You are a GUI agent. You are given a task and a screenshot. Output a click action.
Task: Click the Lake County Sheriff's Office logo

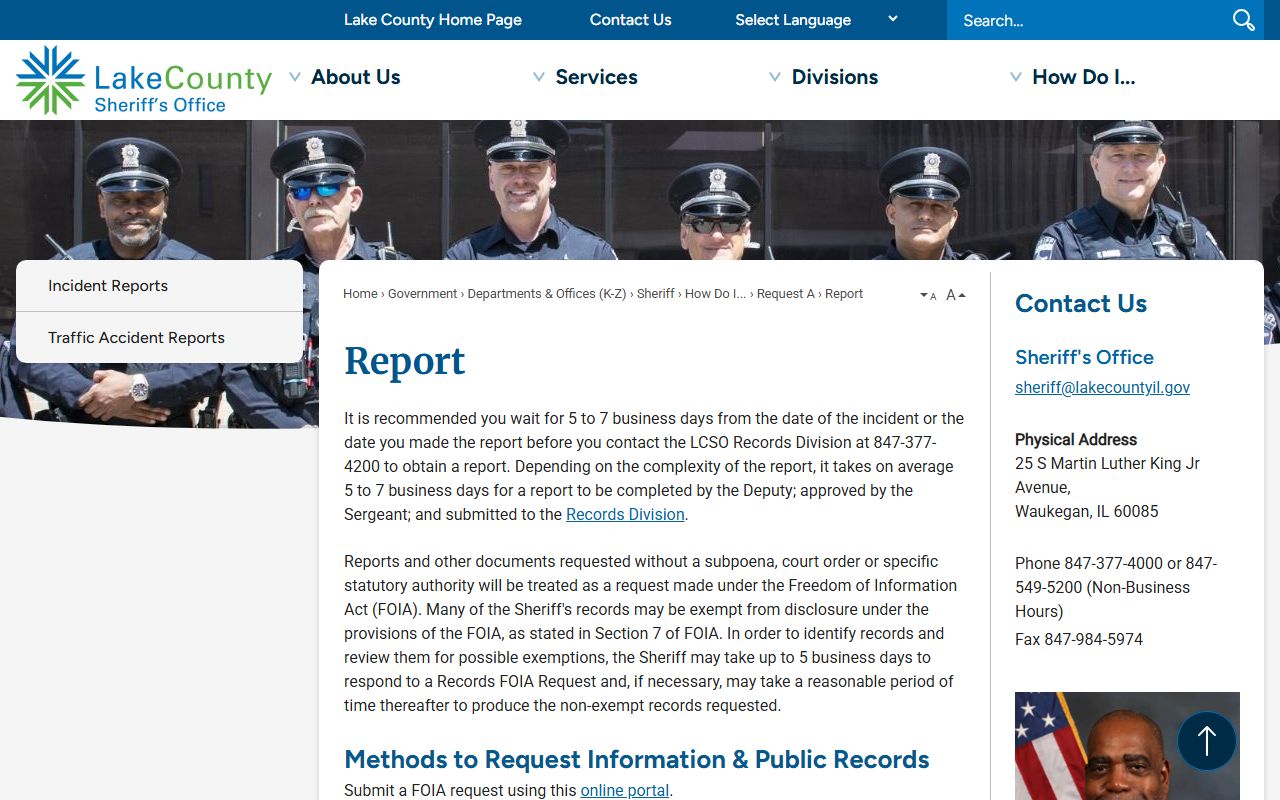[x=144, y=80]
